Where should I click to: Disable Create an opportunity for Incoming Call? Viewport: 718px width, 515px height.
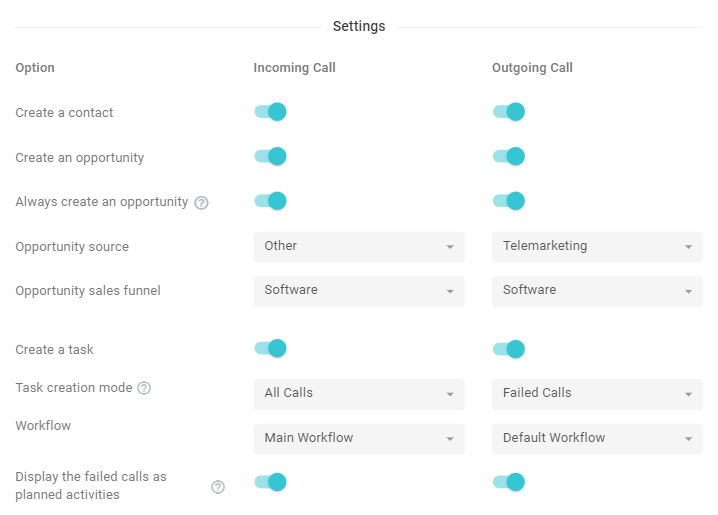coord(271,156)
